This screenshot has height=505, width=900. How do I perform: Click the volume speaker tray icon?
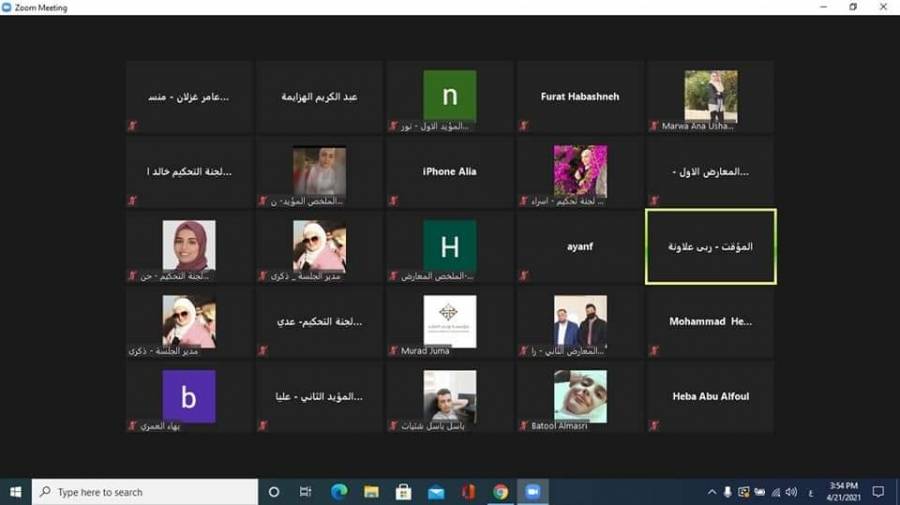coord(792,492)
